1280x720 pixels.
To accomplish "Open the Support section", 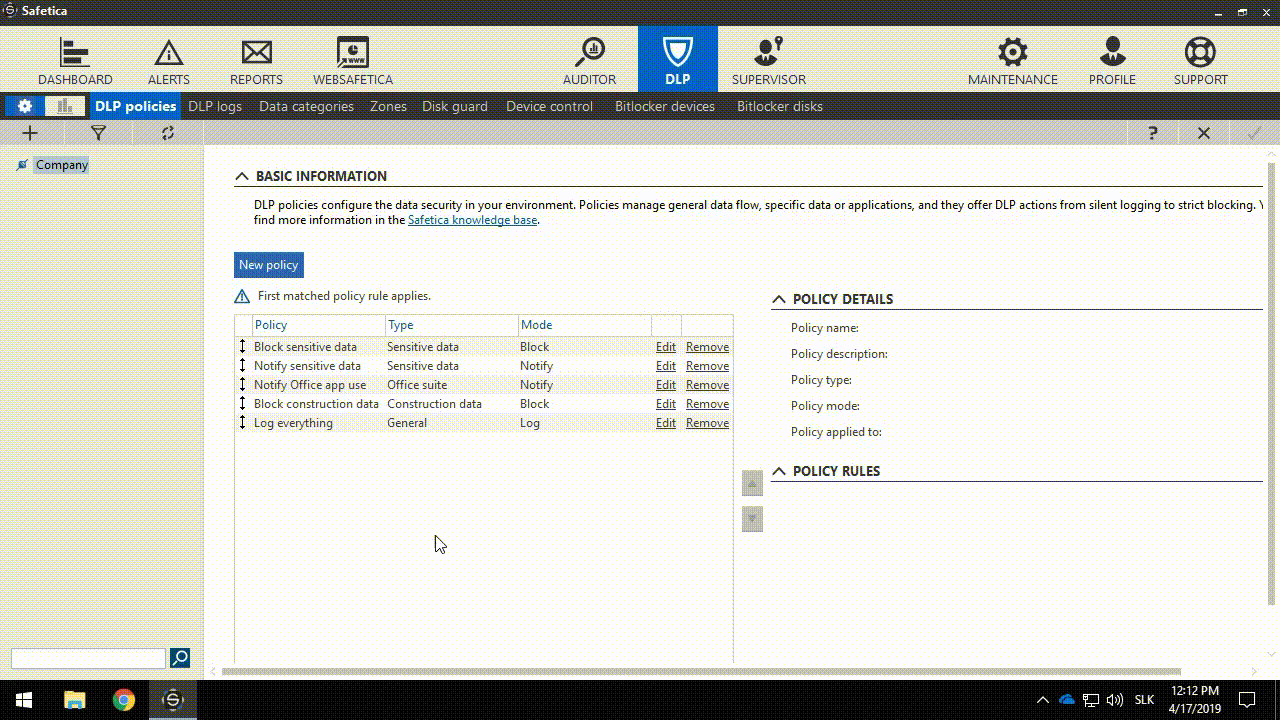I will (1199, 58).
